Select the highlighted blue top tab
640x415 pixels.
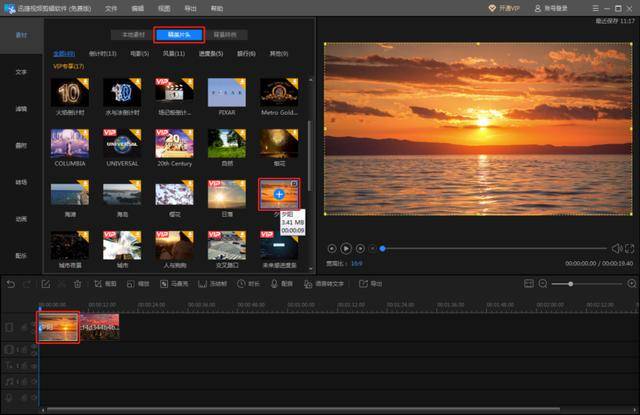179,35
